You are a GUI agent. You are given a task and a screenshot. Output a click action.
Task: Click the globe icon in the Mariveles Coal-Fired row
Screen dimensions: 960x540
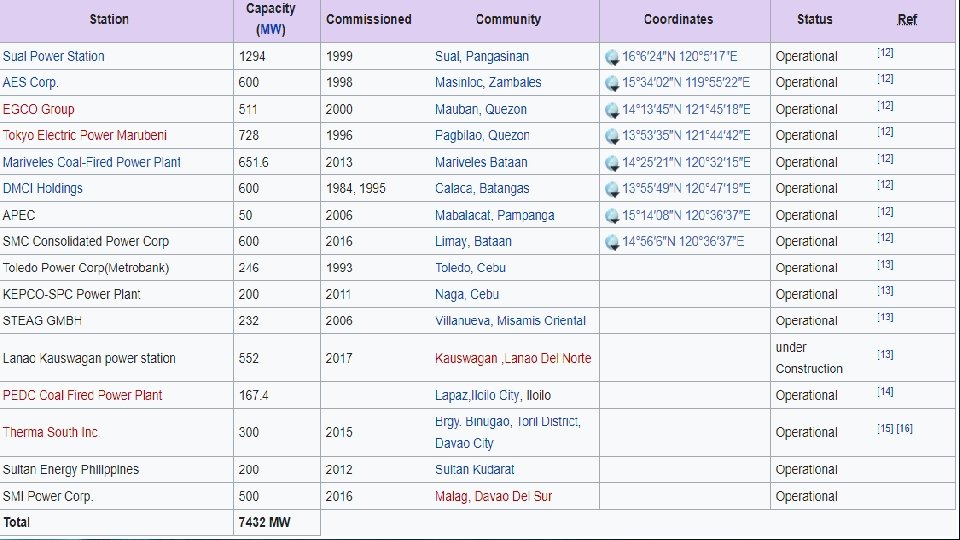(x=612, y=163)
